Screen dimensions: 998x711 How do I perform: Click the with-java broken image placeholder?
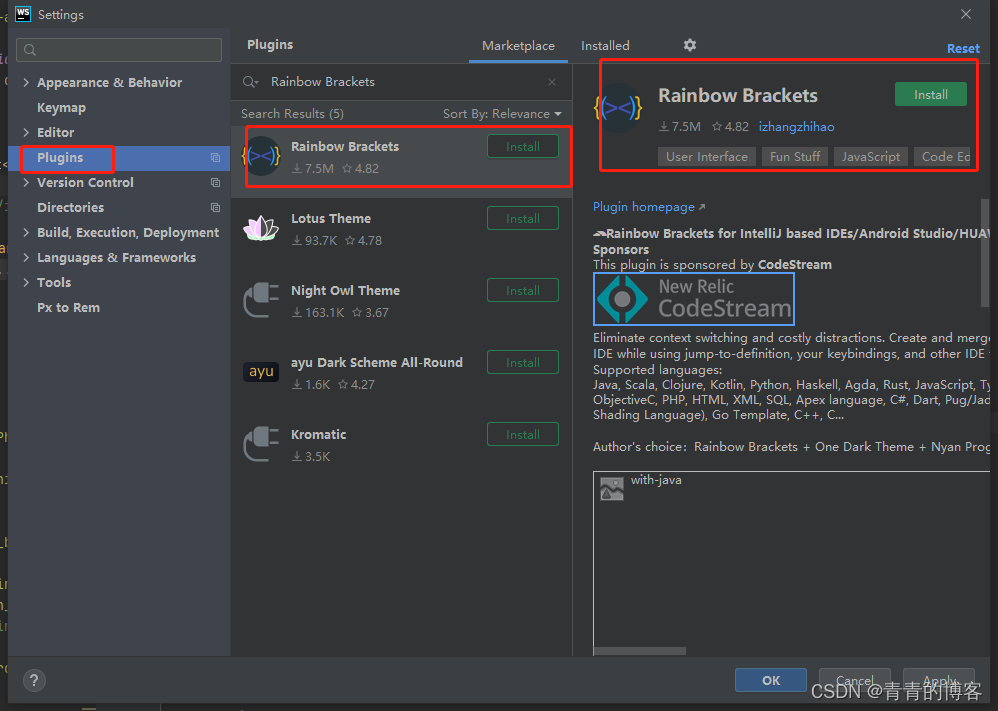[612, 489]
